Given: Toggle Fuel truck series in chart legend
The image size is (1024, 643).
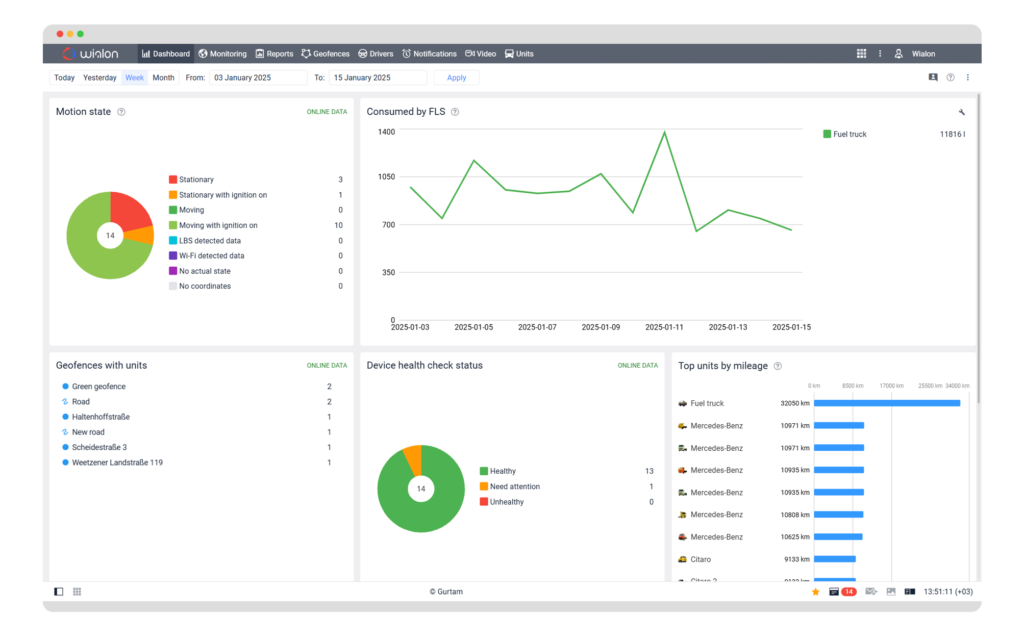Looking at the screenshot, I should pos(843,134).
